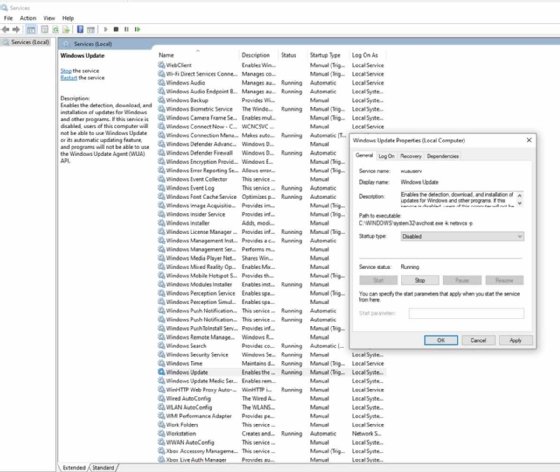
Task: Select the General tab in properties dialog
Action: [x=364, y=155]
